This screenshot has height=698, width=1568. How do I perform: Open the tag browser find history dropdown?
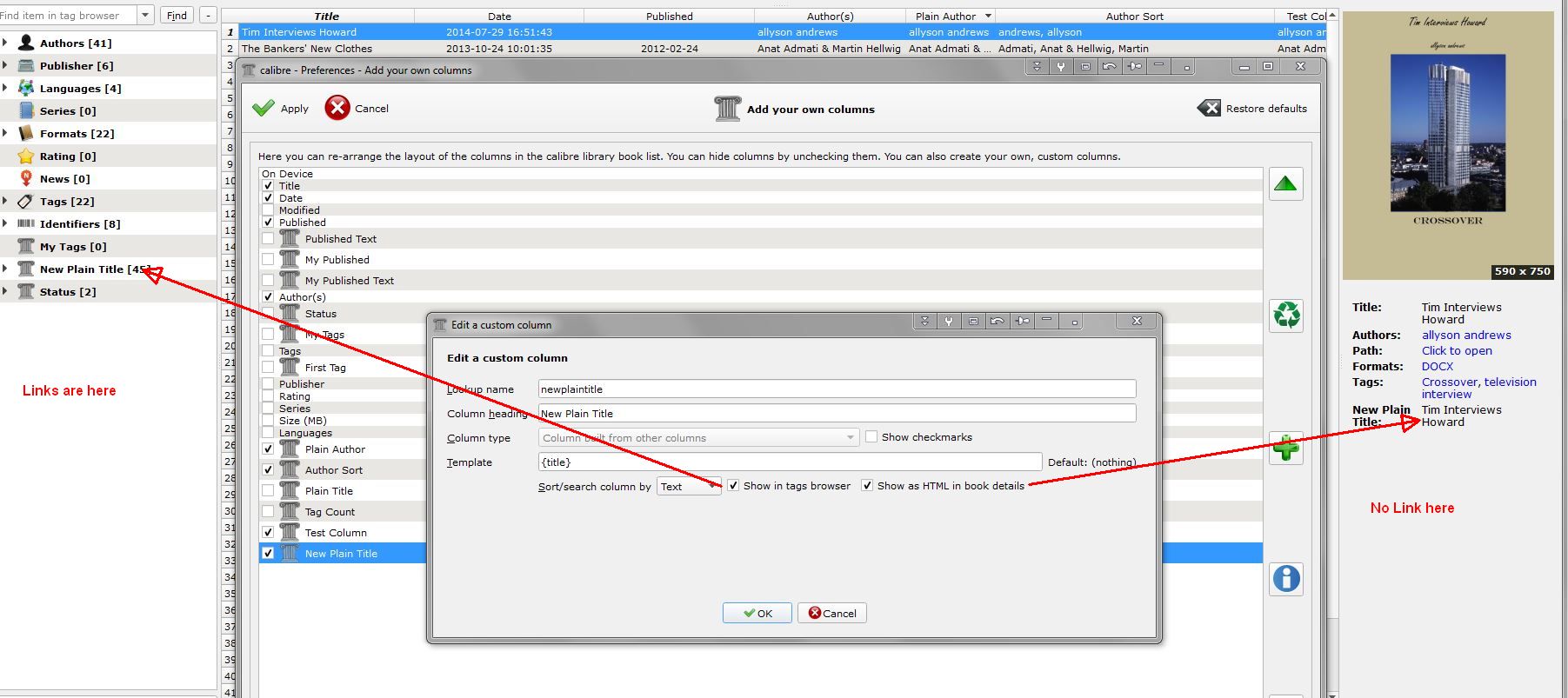[145, 15]
